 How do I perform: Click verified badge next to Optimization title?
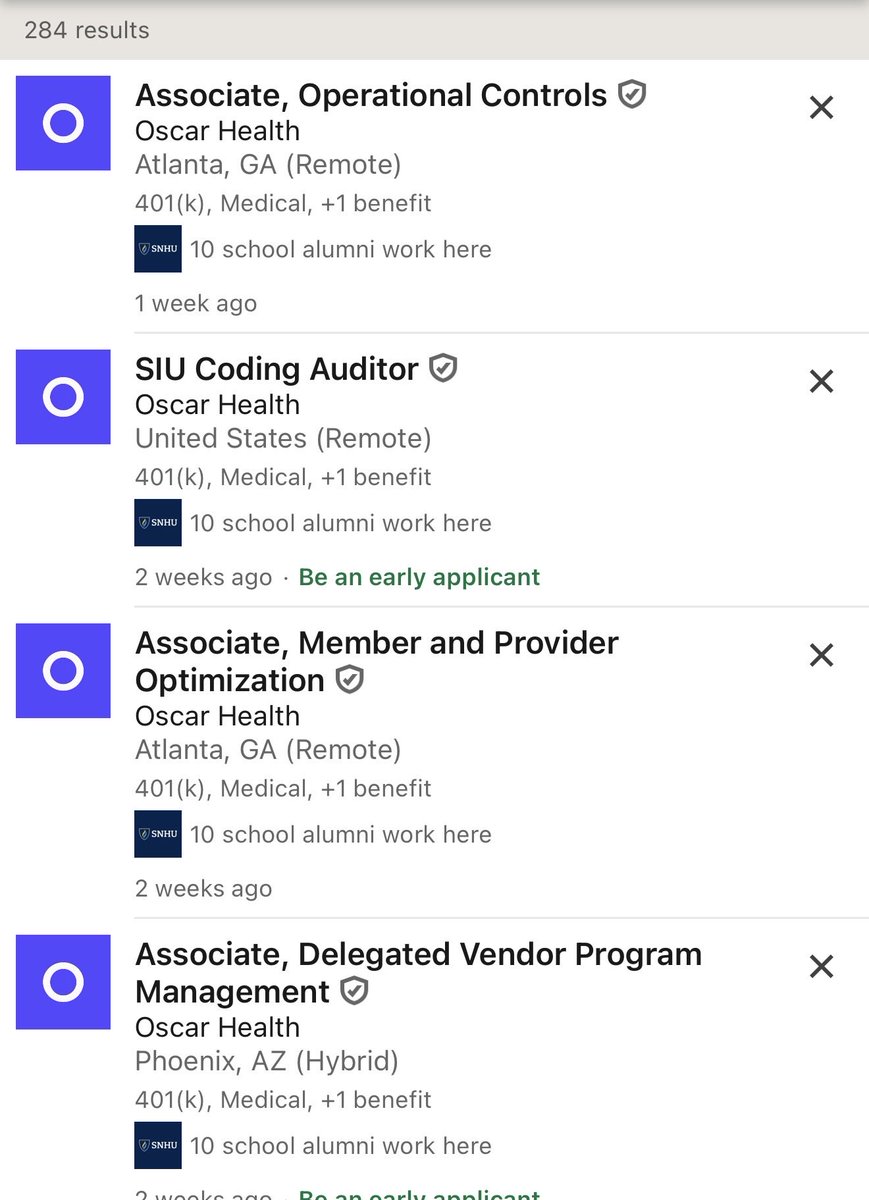[x=349, y=680]
